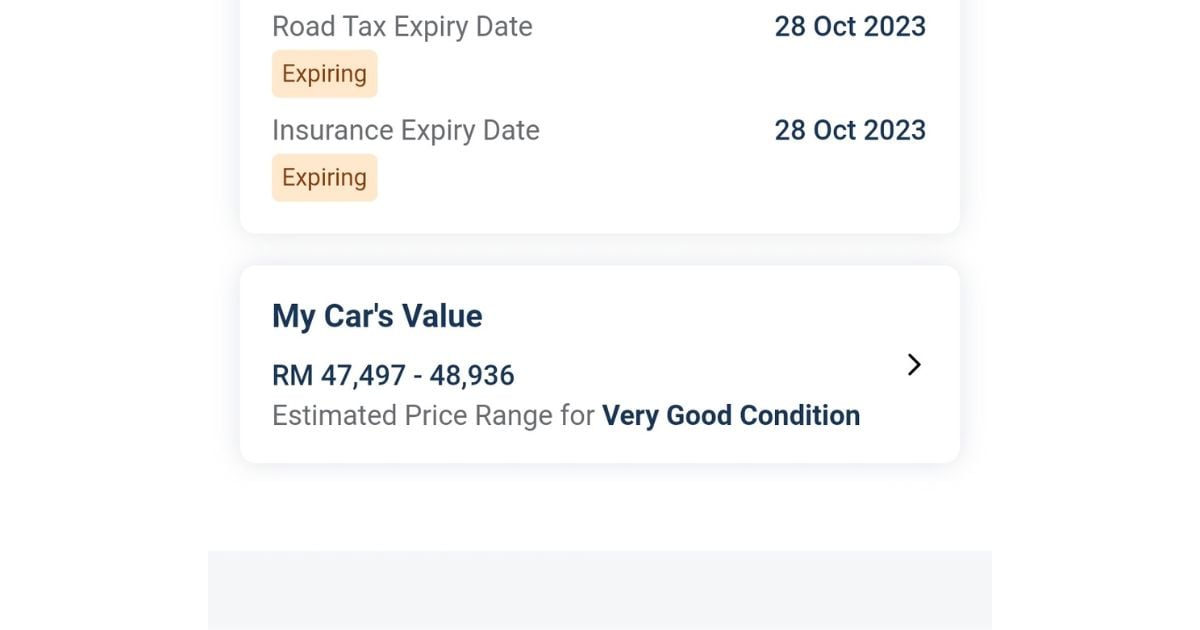Open the My Car's Value heading
This screenshot has width=1200, height=630.
(x=377, y=317)
